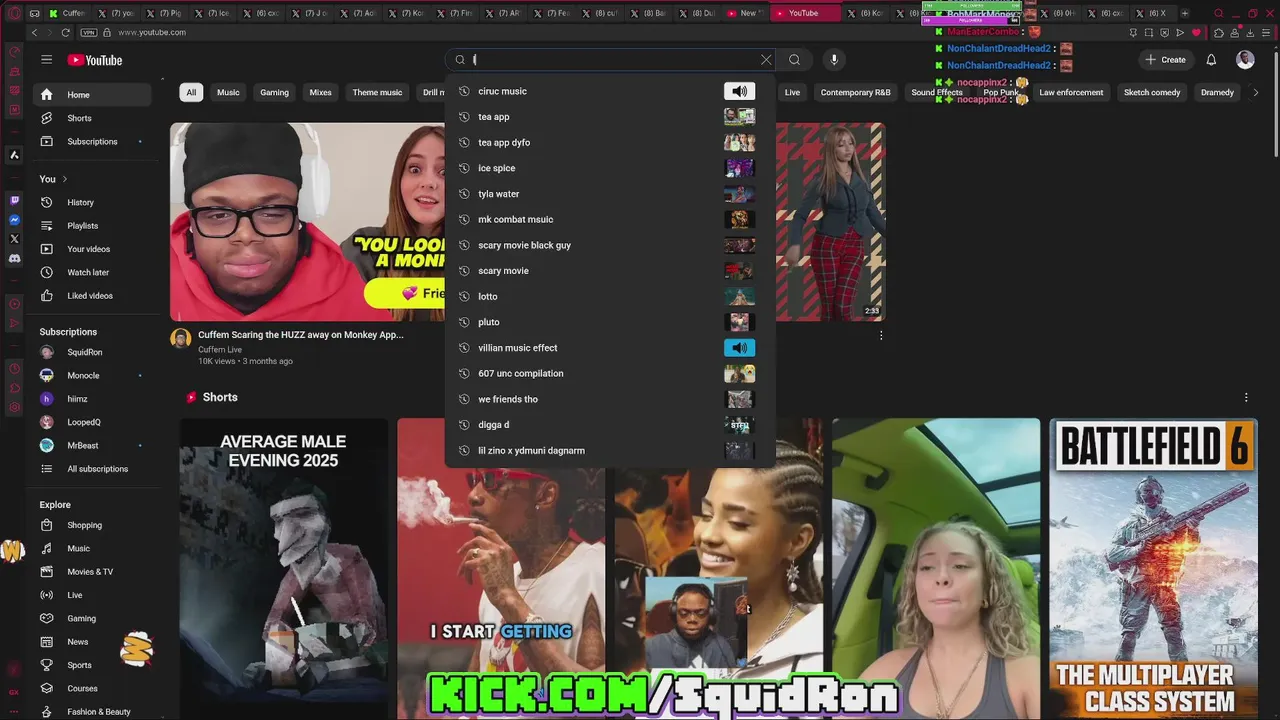
Task: Select the Gaming filter chip
Action: [274, 92]
